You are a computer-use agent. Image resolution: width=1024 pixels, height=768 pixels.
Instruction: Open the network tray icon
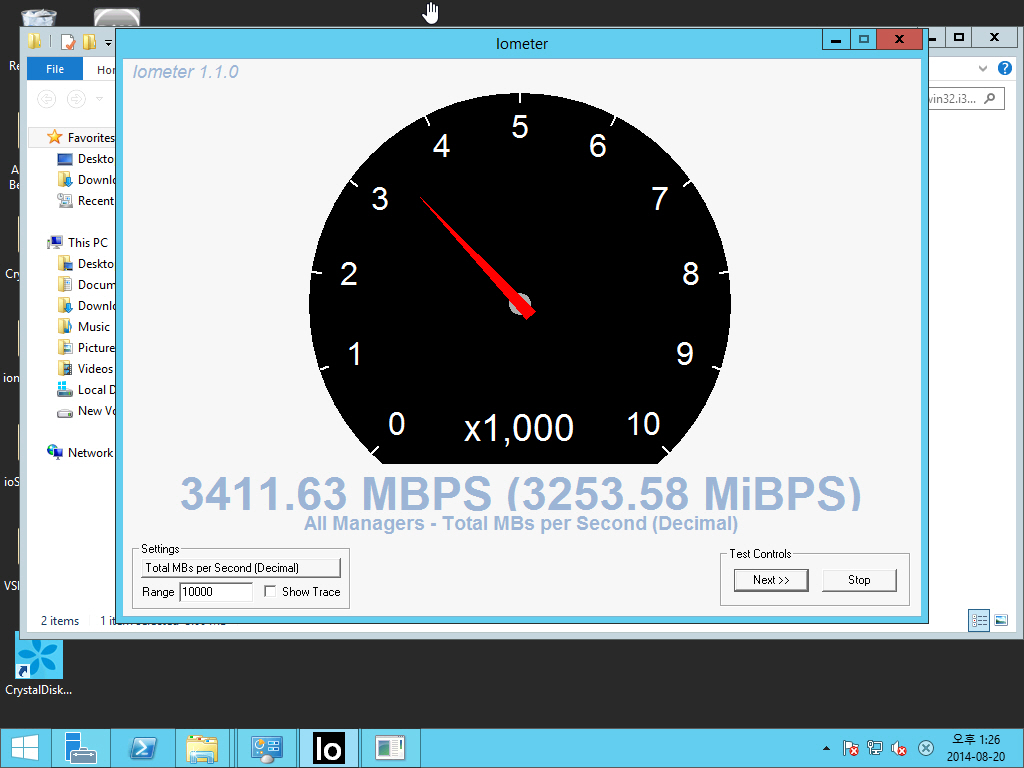click(874, 748)
